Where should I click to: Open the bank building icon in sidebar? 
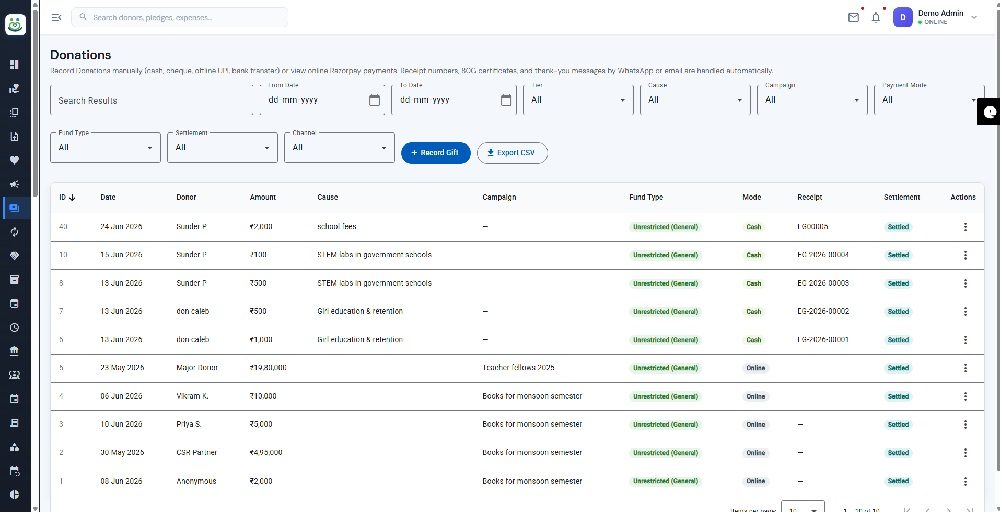(15, 351)
